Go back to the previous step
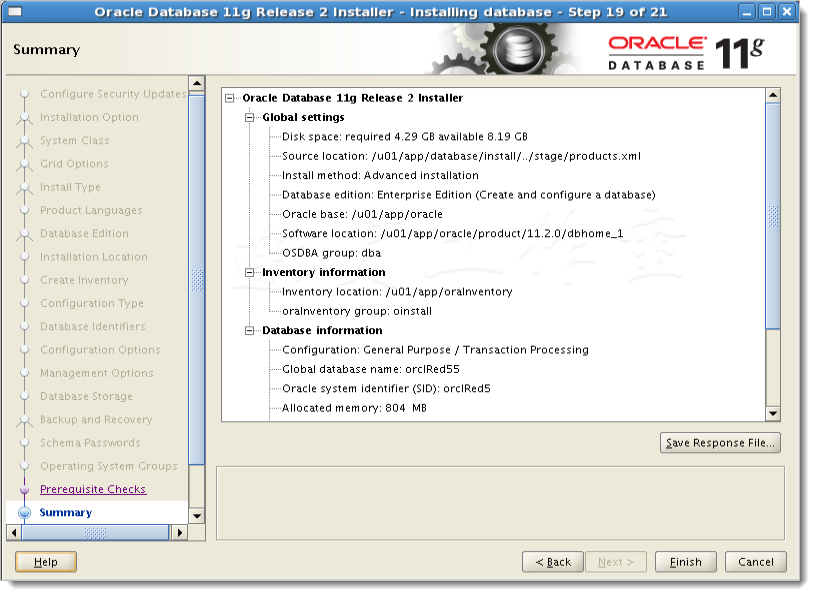 553,561
